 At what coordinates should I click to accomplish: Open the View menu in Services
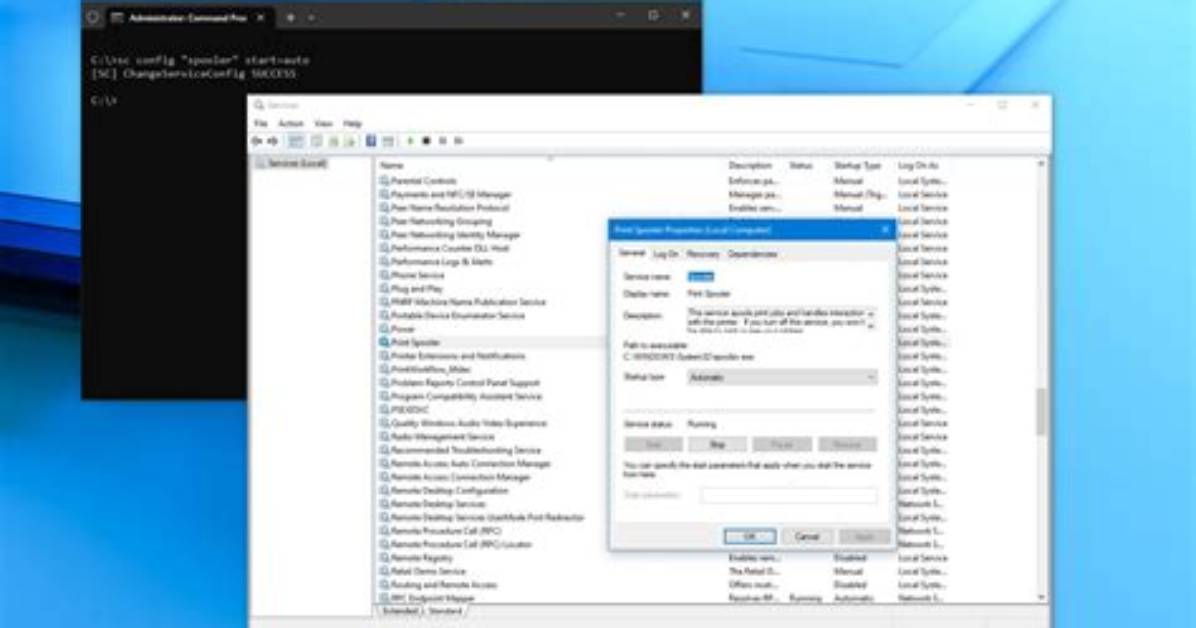[323, 124]
